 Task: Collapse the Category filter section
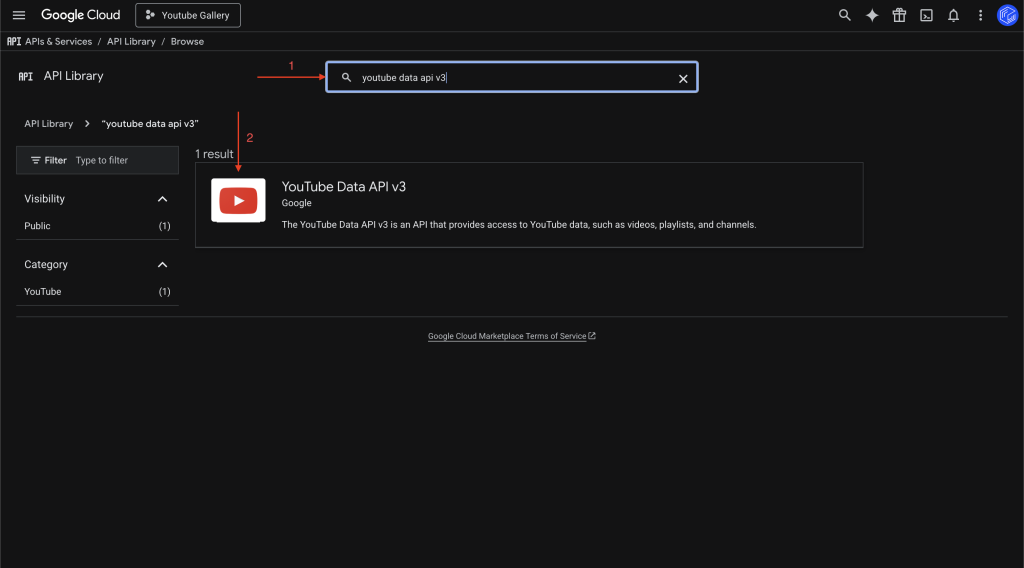click(163, 265)
